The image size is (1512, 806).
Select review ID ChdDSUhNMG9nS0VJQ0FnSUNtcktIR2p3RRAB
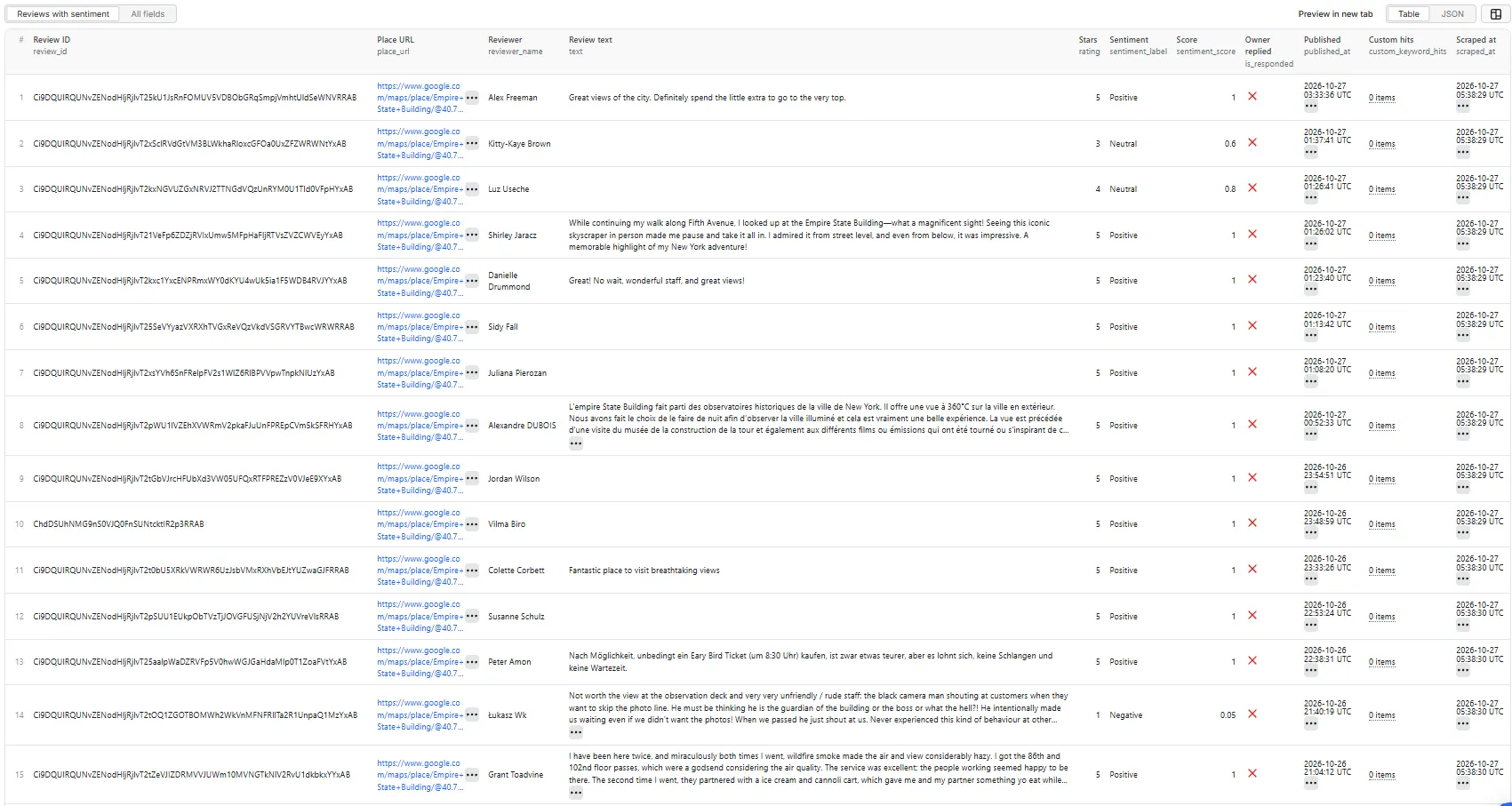coord(118,524)
